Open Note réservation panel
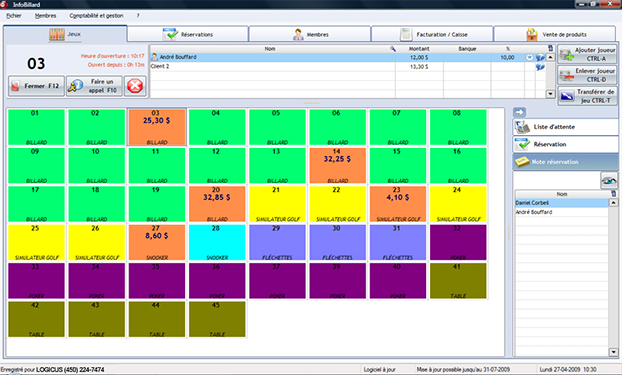 click(565, 162)
